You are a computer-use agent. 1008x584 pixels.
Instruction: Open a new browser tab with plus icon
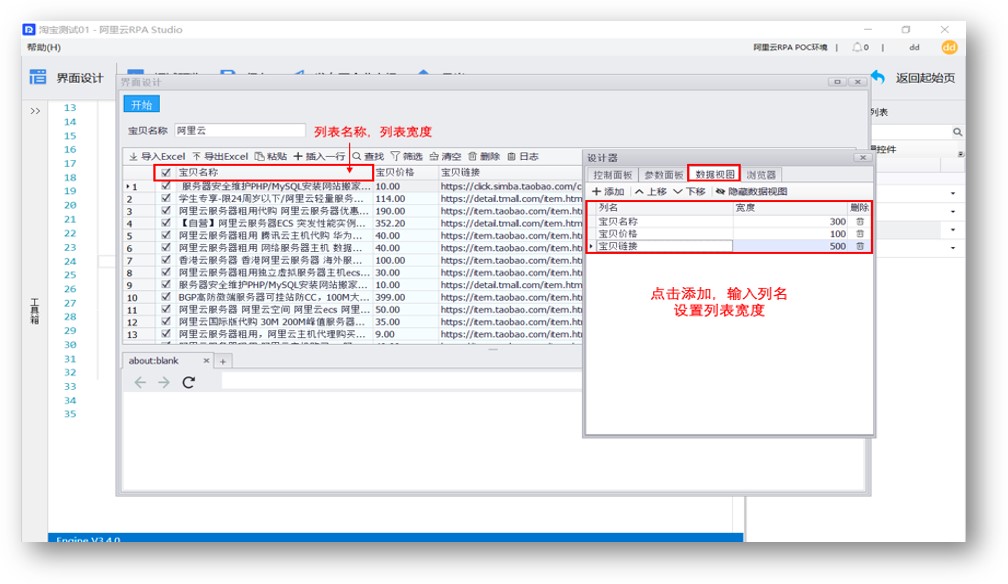(x=223, y=361)
